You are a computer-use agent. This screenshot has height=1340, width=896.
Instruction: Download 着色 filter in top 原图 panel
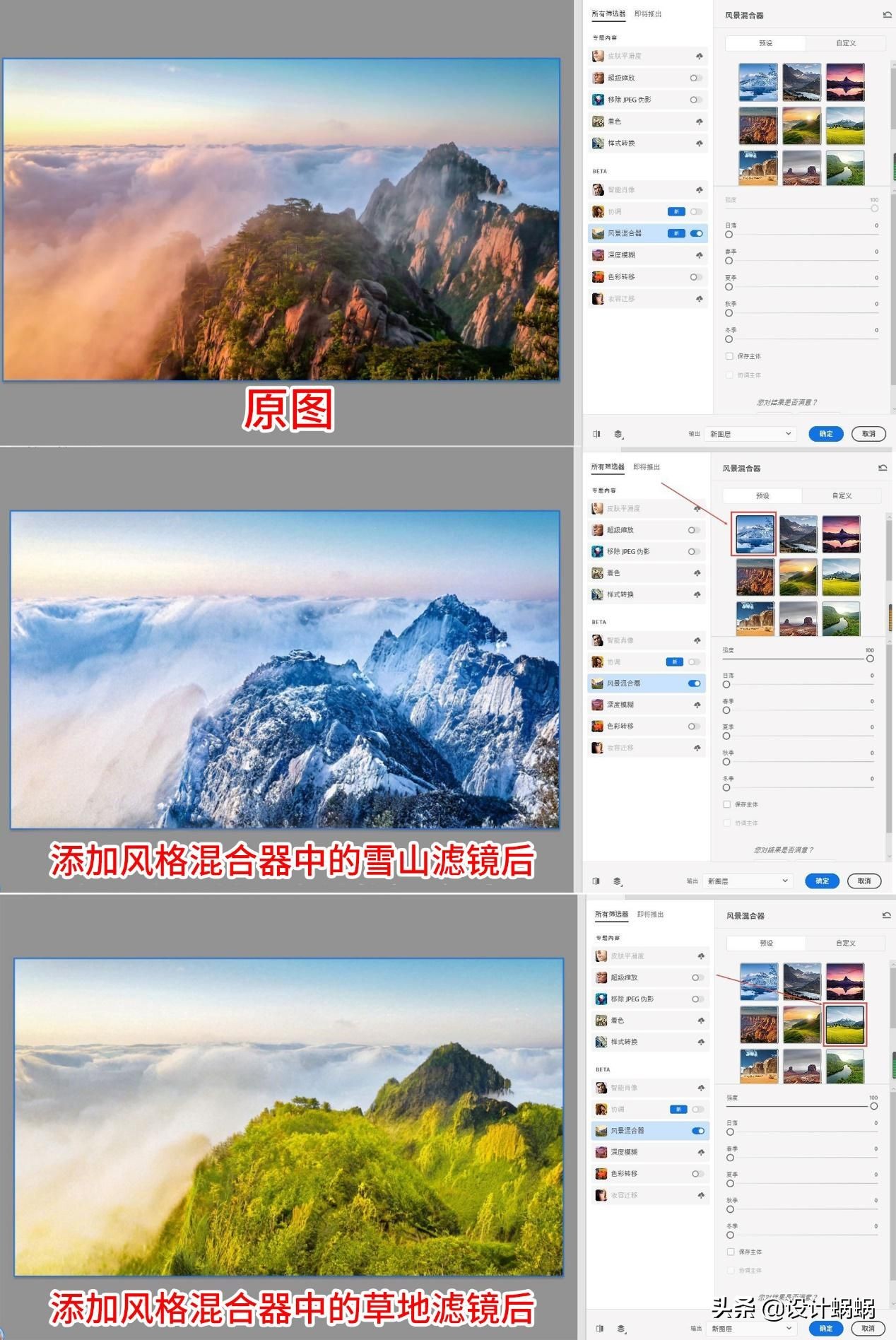tap(699, 122)
